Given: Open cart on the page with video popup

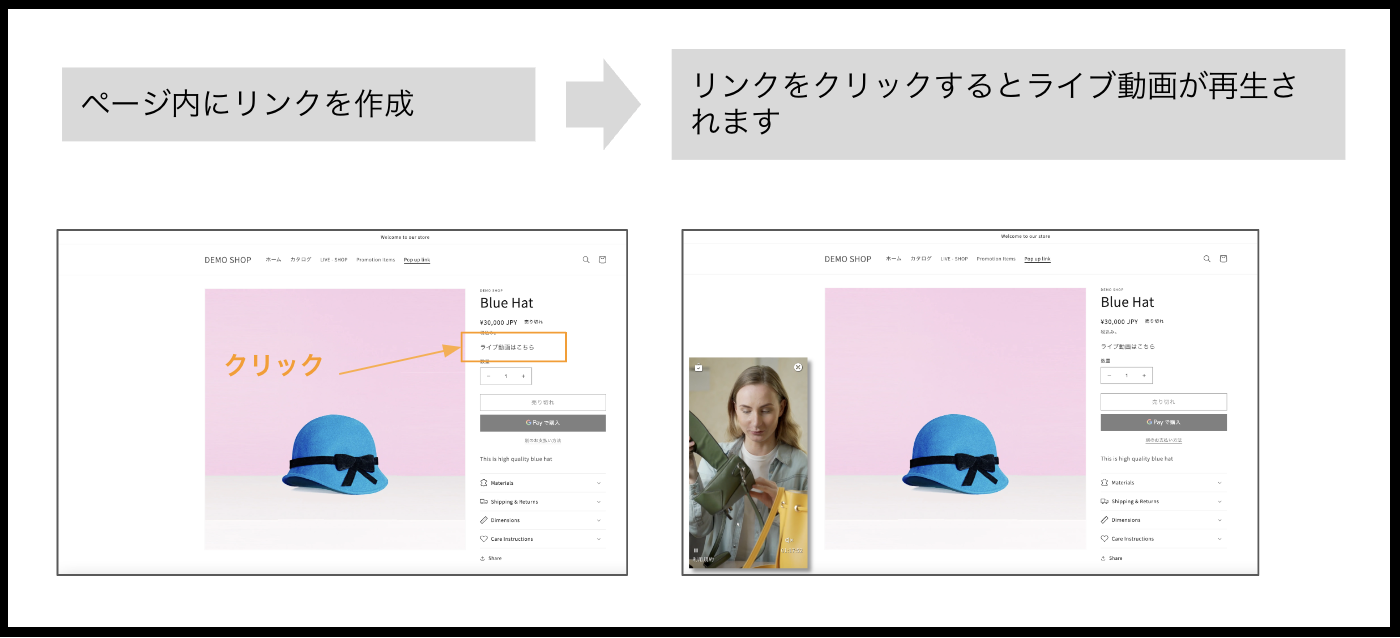Looking at the screenshot, I should click(x=1223, y=259).
